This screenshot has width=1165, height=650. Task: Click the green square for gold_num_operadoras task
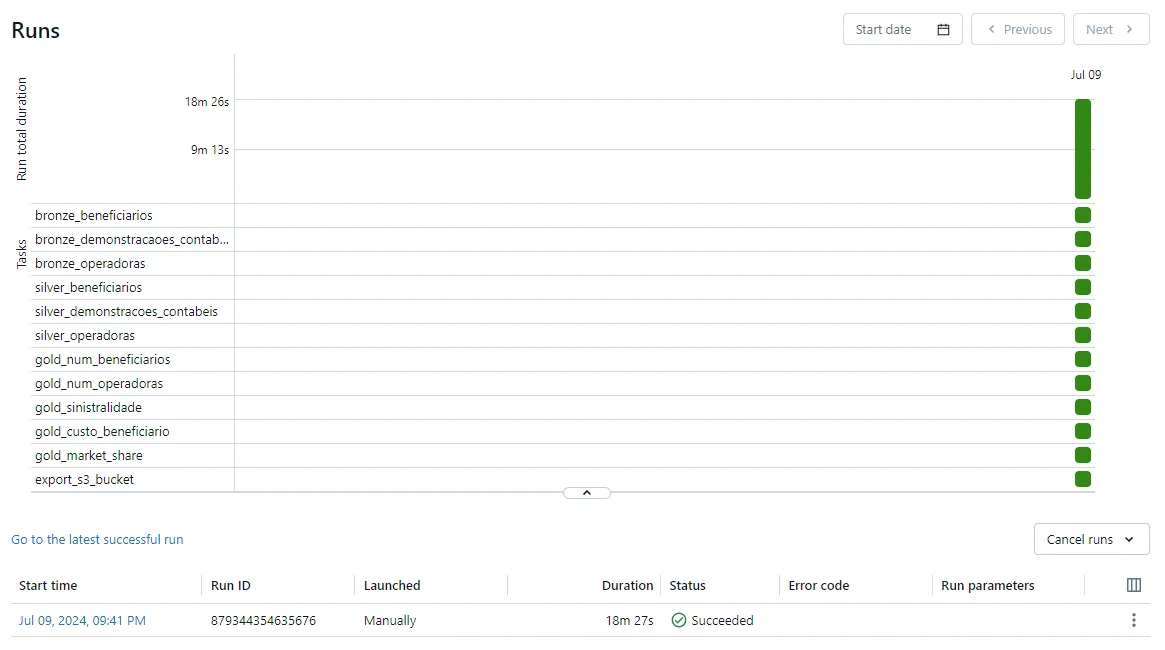coord(1083,383)
